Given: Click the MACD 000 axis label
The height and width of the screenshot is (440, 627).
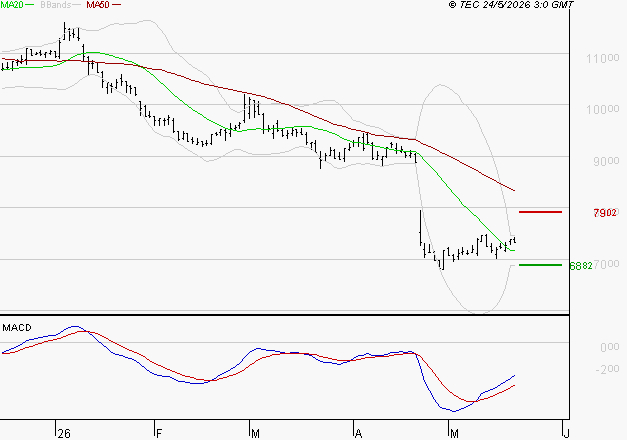Looking at the screenshot, I should [x=610, y=347].
